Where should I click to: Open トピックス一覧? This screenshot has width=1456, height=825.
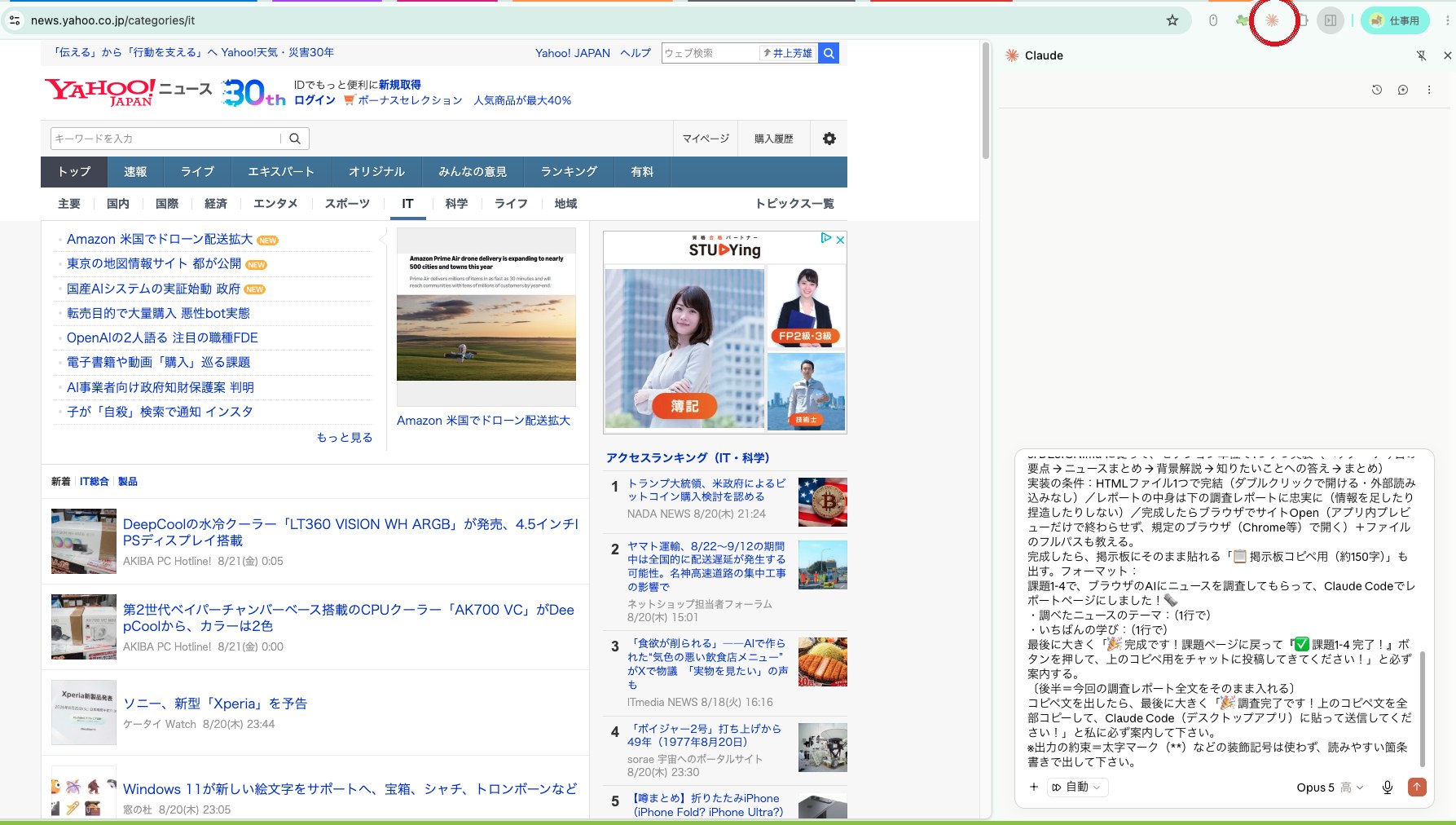pyautogui.click(x=794, y=204)
